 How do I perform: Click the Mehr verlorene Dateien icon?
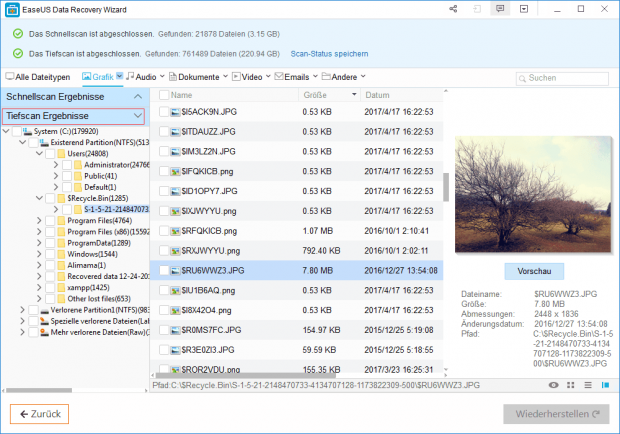[44, 332]
